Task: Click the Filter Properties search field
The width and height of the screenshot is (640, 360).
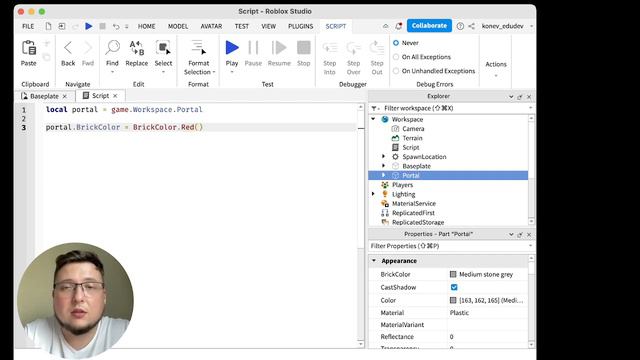Action: click(448, 246)
